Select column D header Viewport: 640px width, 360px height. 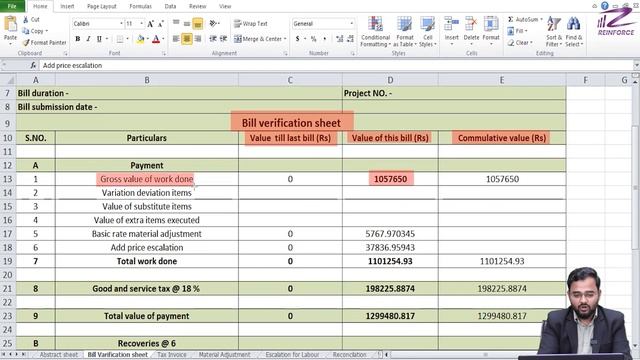(390, 80)
